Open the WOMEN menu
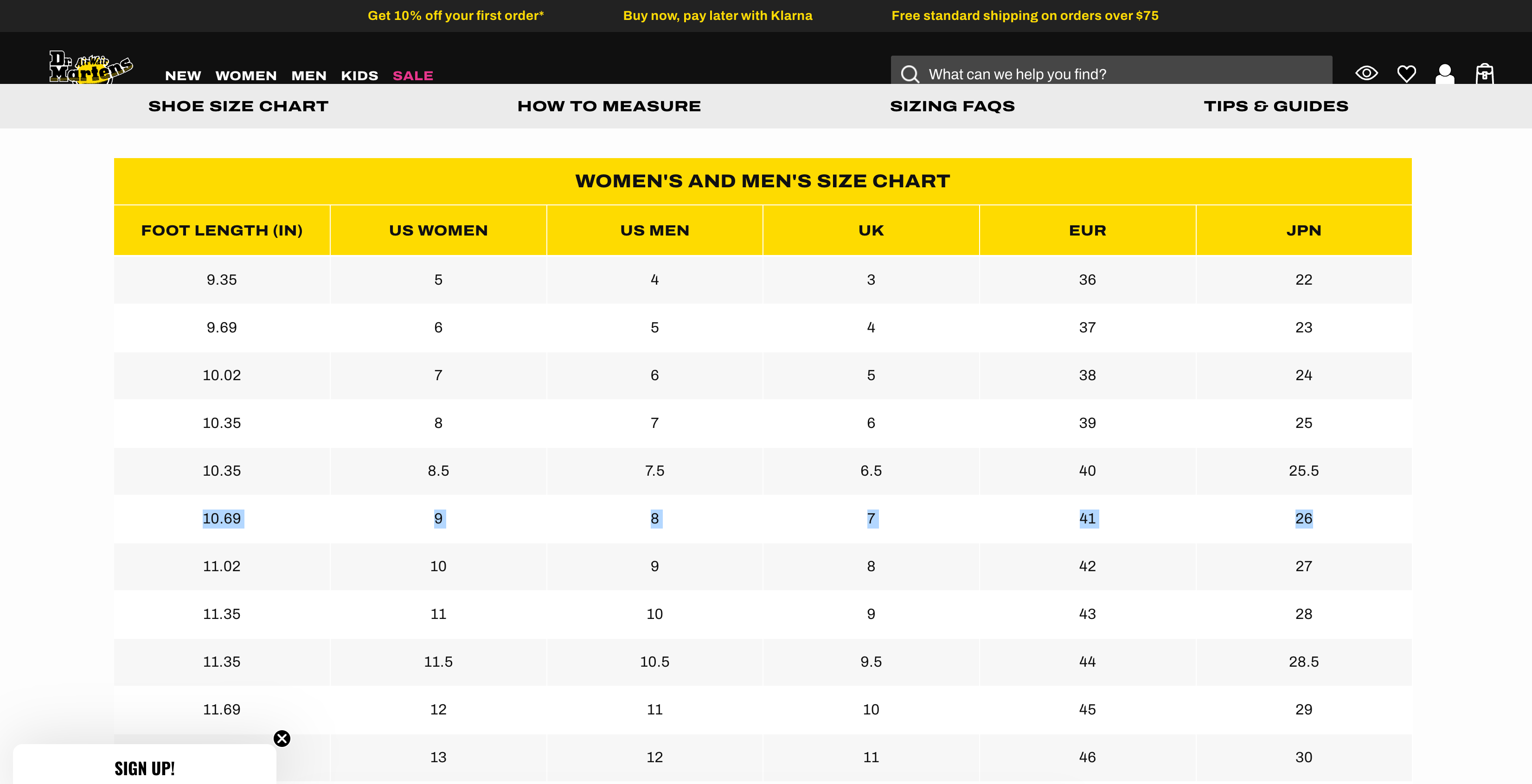The width and height of the screenshot is (1532, 784). coord(246,76)
